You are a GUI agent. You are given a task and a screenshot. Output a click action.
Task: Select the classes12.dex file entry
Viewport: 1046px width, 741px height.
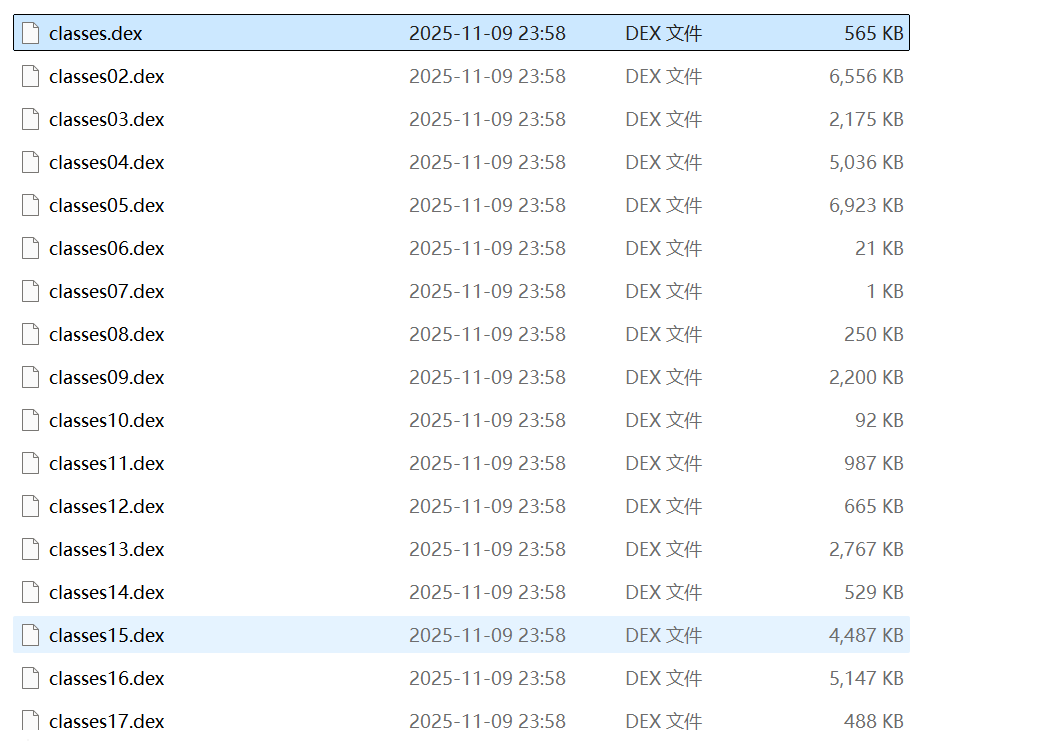point(106,506)
